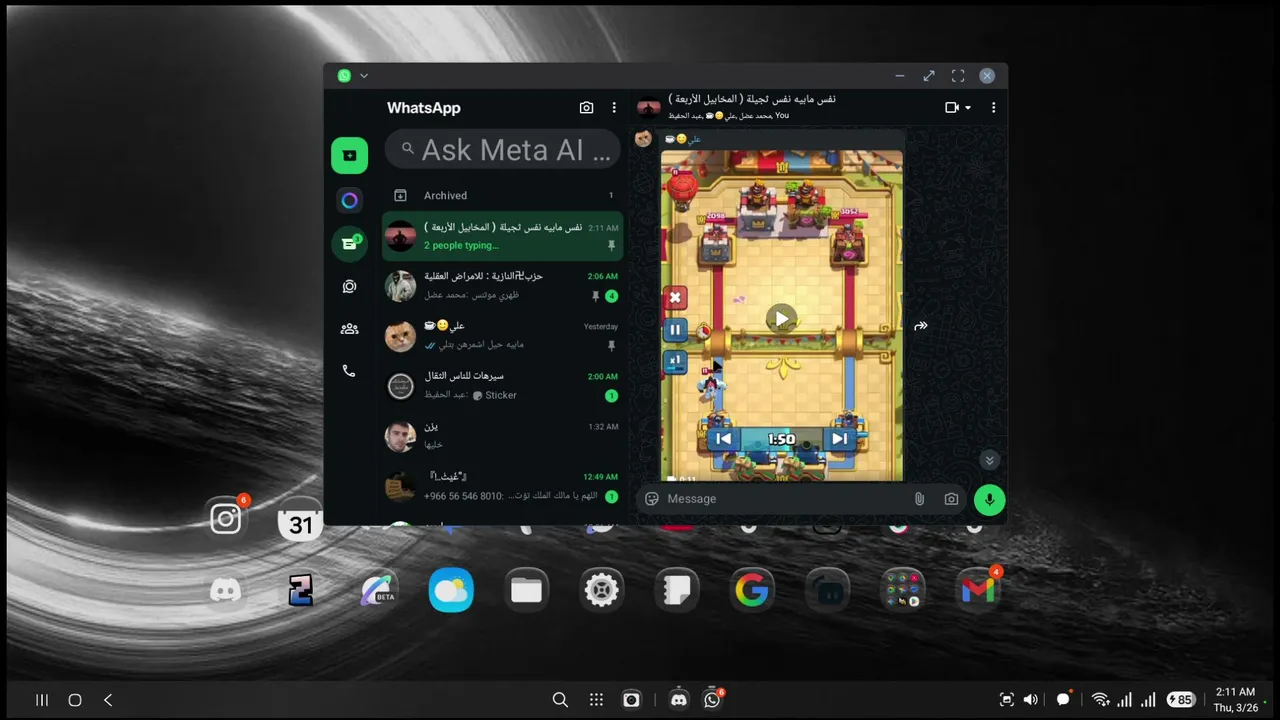Start a video call from chat header
The image size is (1280, 720).
point(952,107)
